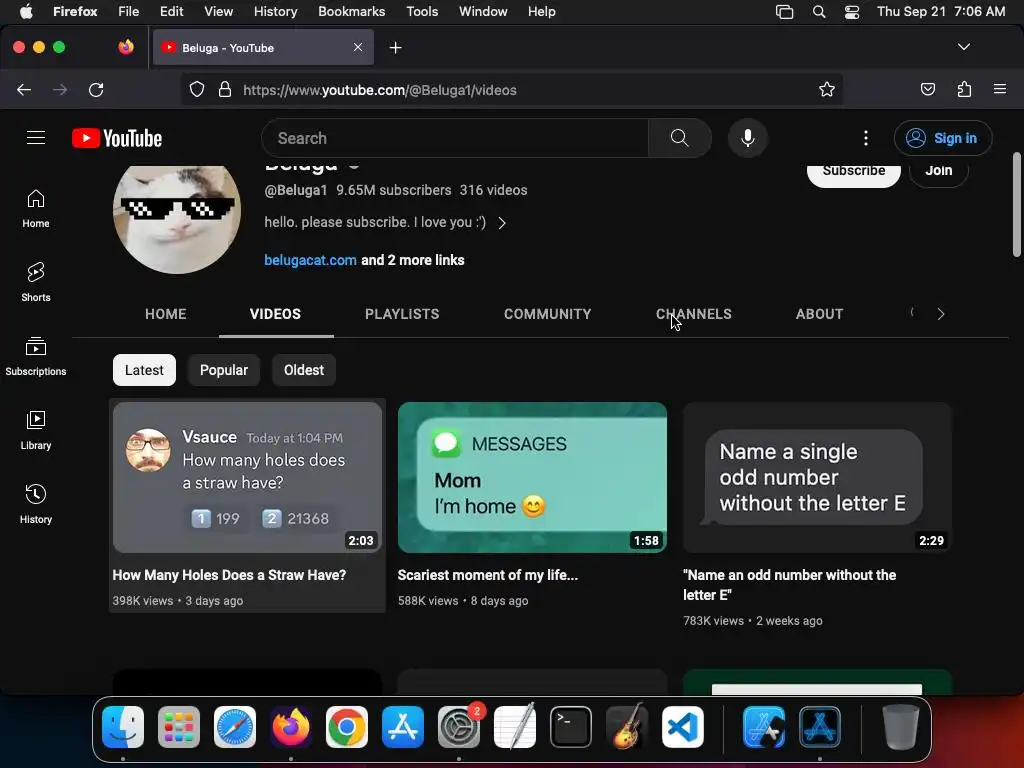The width and height of the screenshot is (1024, 768).
Task: Launch Safari from the Dock
Action: pyautogui.click(x=235, y=727)
